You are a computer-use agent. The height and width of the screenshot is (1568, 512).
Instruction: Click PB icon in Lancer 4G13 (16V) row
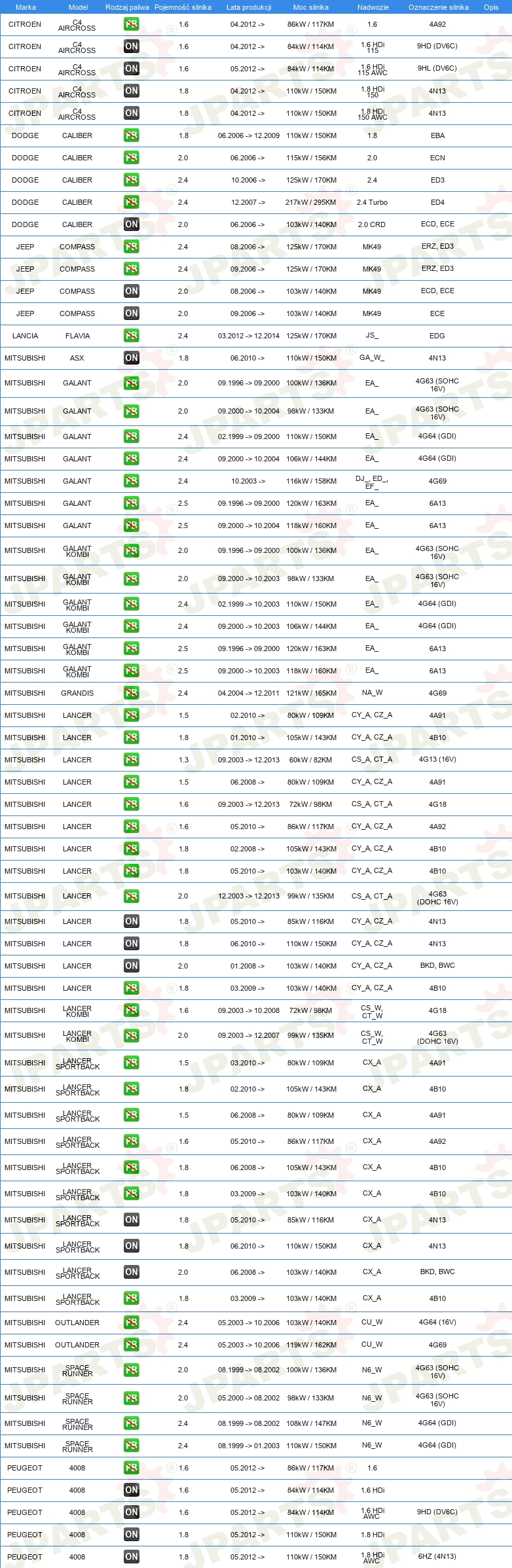[x=132, y=760]
